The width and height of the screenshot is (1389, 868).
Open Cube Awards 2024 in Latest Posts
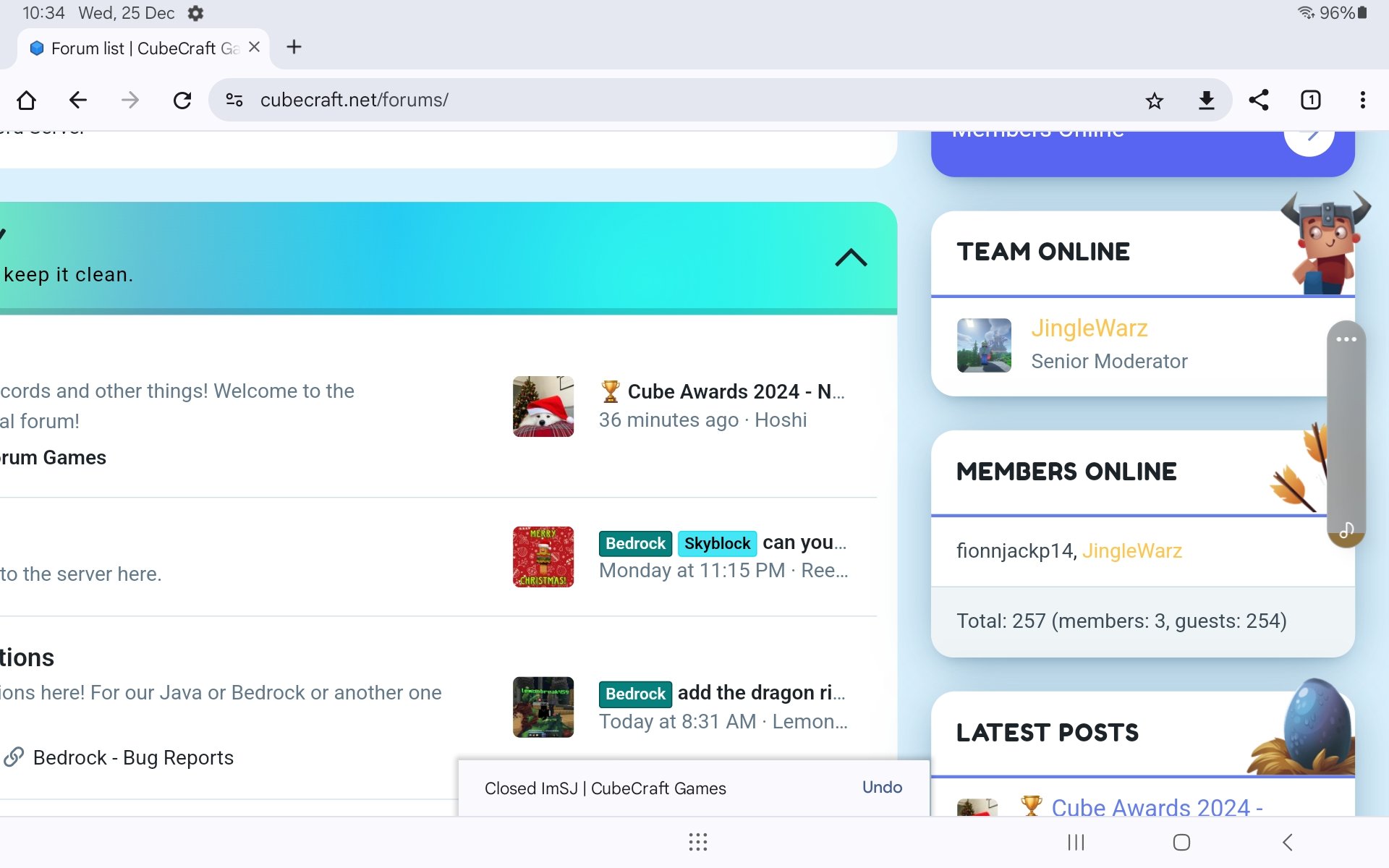[x=1157, y=807]
